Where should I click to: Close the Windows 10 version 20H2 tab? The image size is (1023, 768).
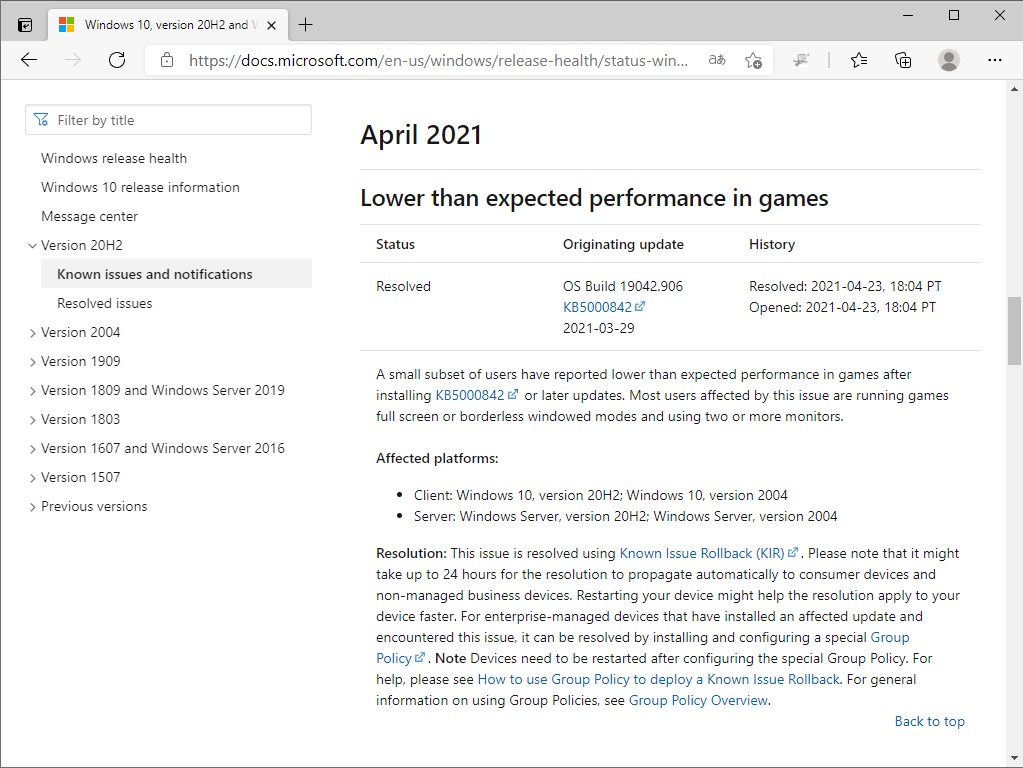(x=271, y=24)
